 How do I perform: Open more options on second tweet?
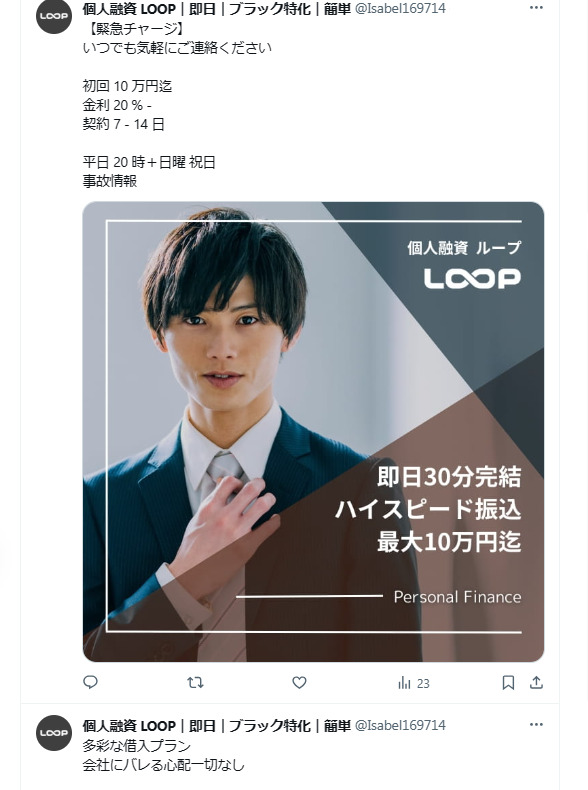[x=537, y=725]
